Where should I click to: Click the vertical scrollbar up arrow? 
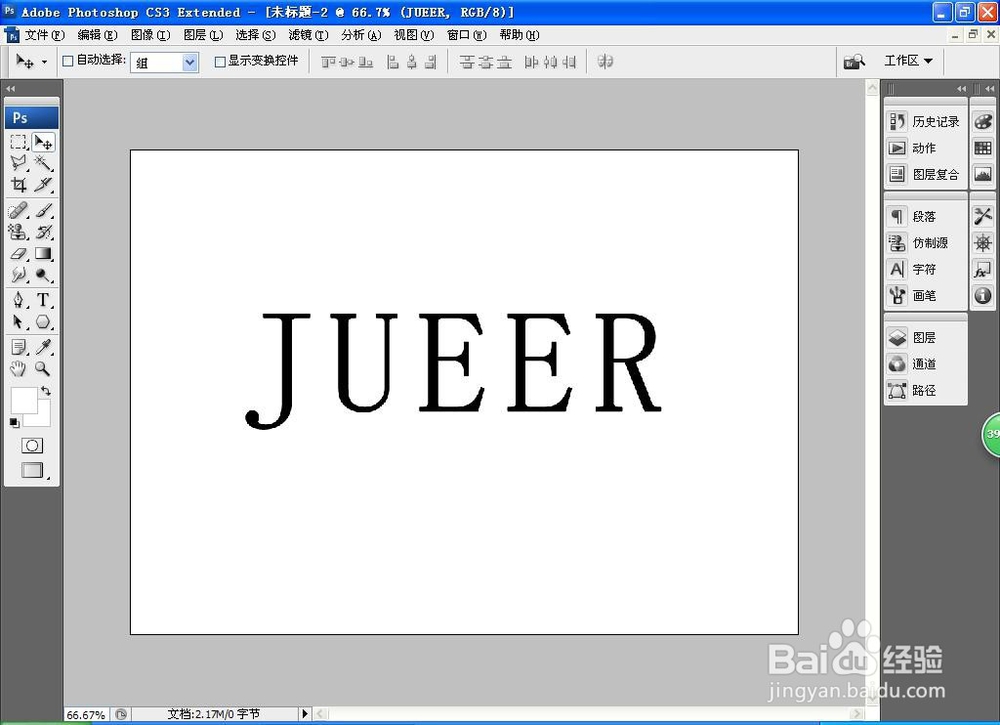click(x=872, y=88)
